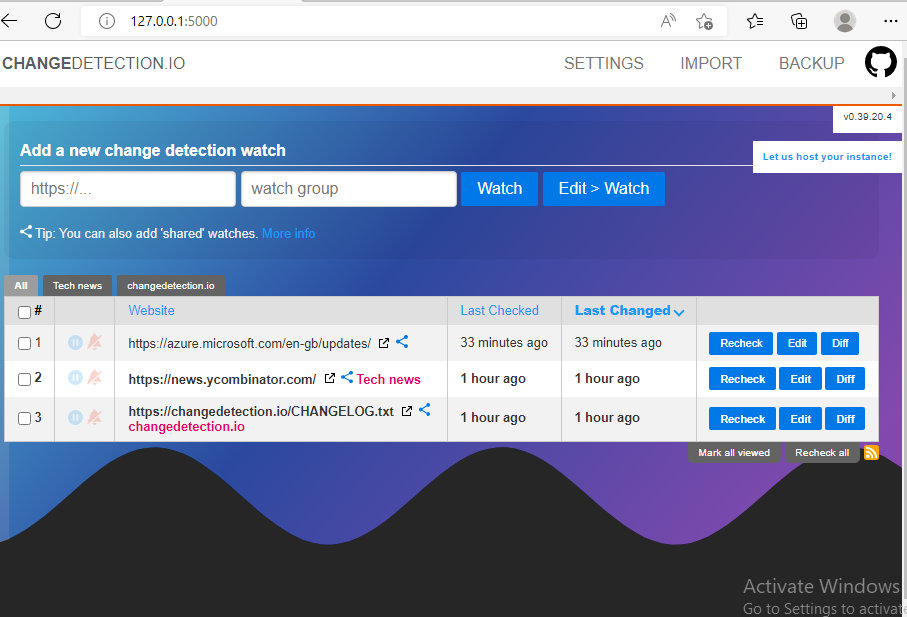Pause the CHANGELOG.txt watch
Viewport: 907px width, 617px height.
click(75, 417)
